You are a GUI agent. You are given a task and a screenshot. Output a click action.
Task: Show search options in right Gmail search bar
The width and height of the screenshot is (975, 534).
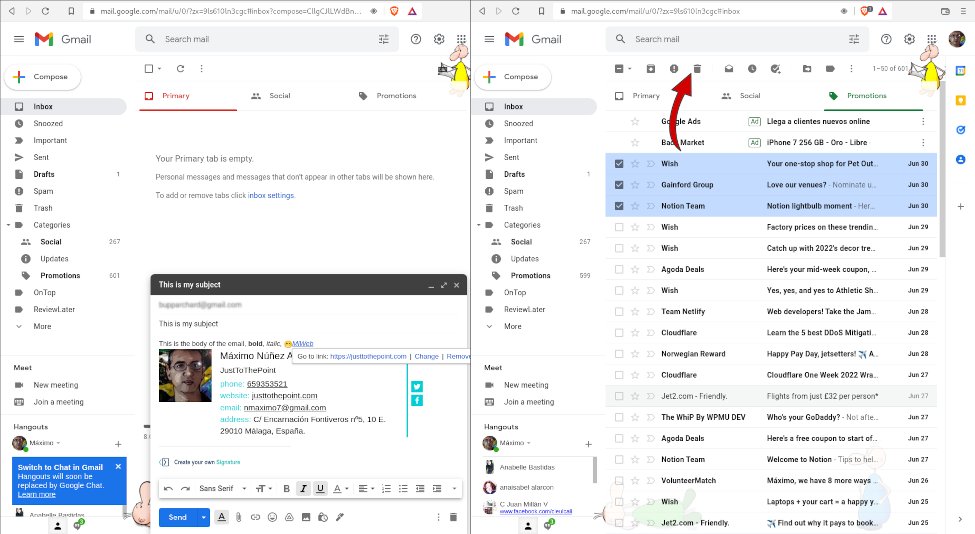(854, 39)
